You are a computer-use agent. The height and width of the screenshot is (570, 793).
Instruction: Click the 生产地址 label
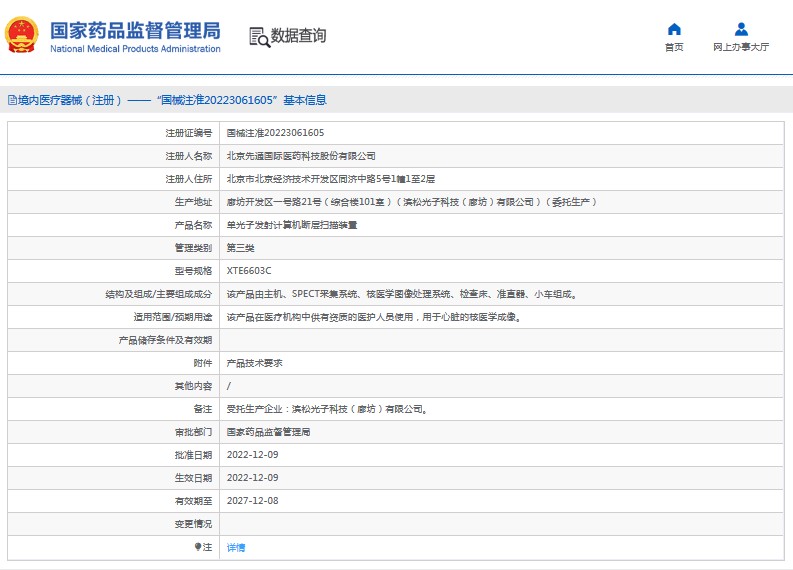193,202
